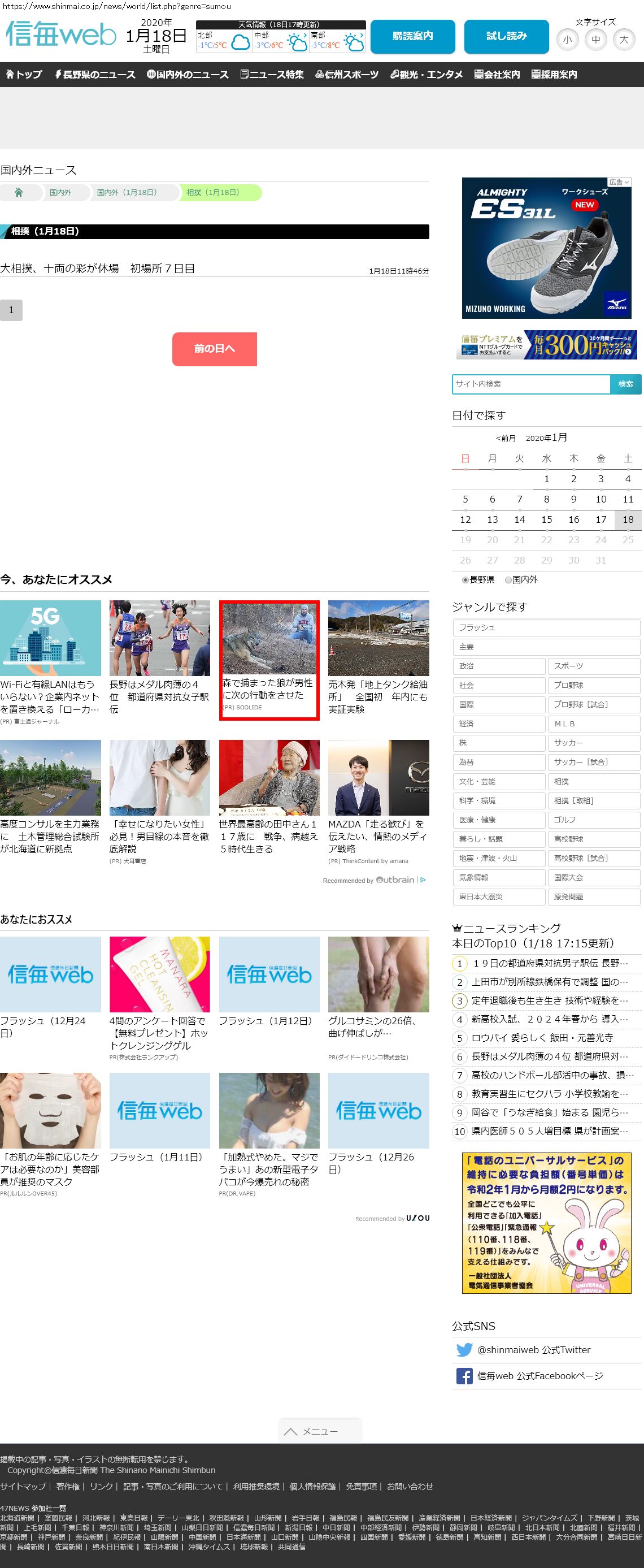Go to previous month via <前月
This screenshot has width=644, height=1568.
click(x=506, y=438)
